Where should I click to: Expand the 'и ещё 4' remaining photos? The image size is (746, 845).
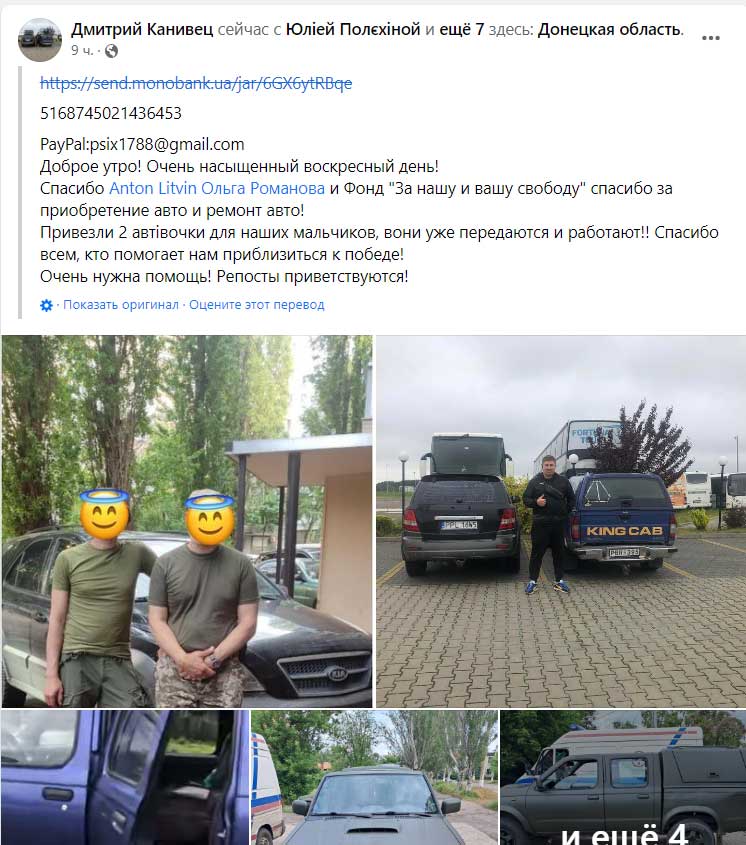623,778
